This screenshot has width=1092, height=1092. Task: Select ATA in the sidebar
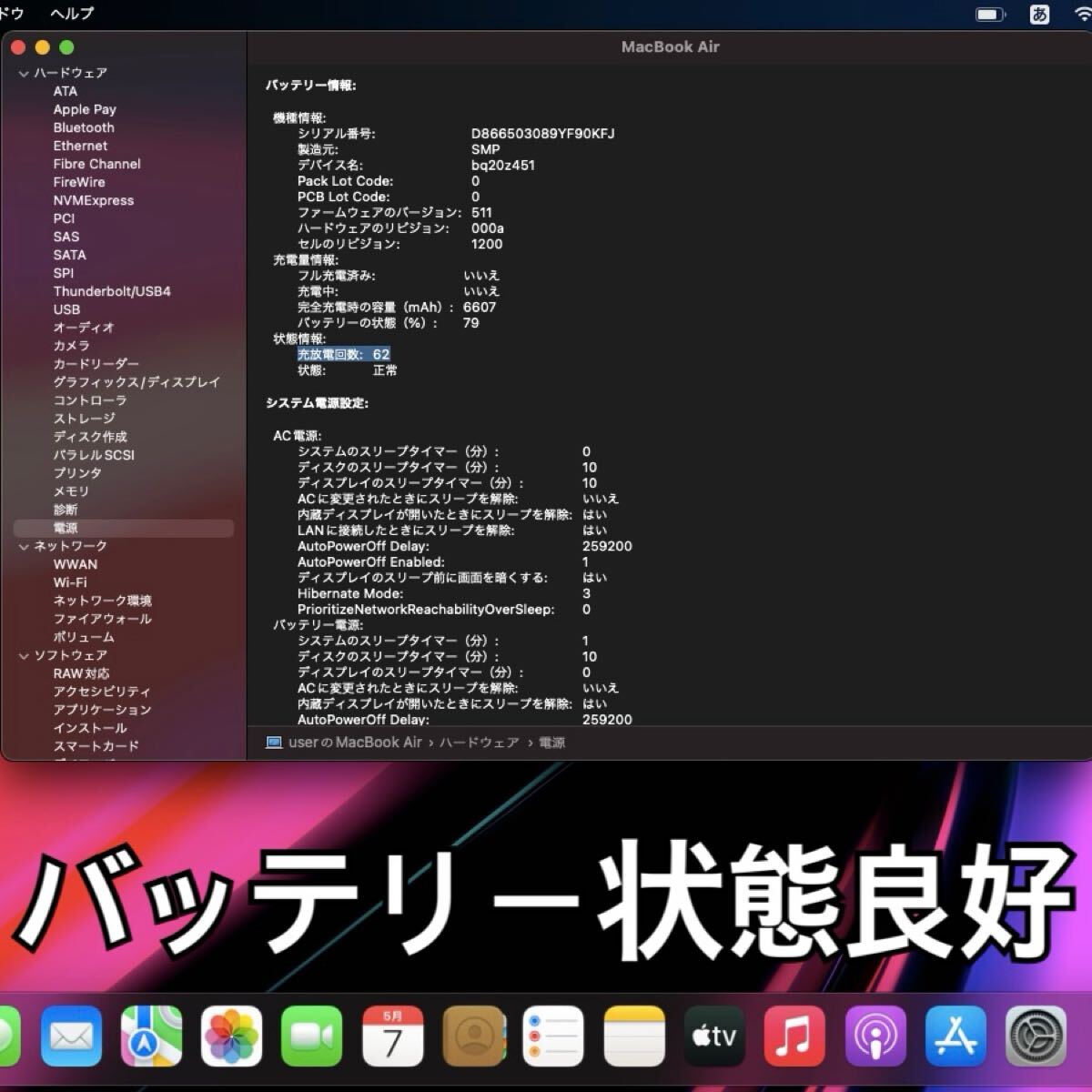point(66,91)
